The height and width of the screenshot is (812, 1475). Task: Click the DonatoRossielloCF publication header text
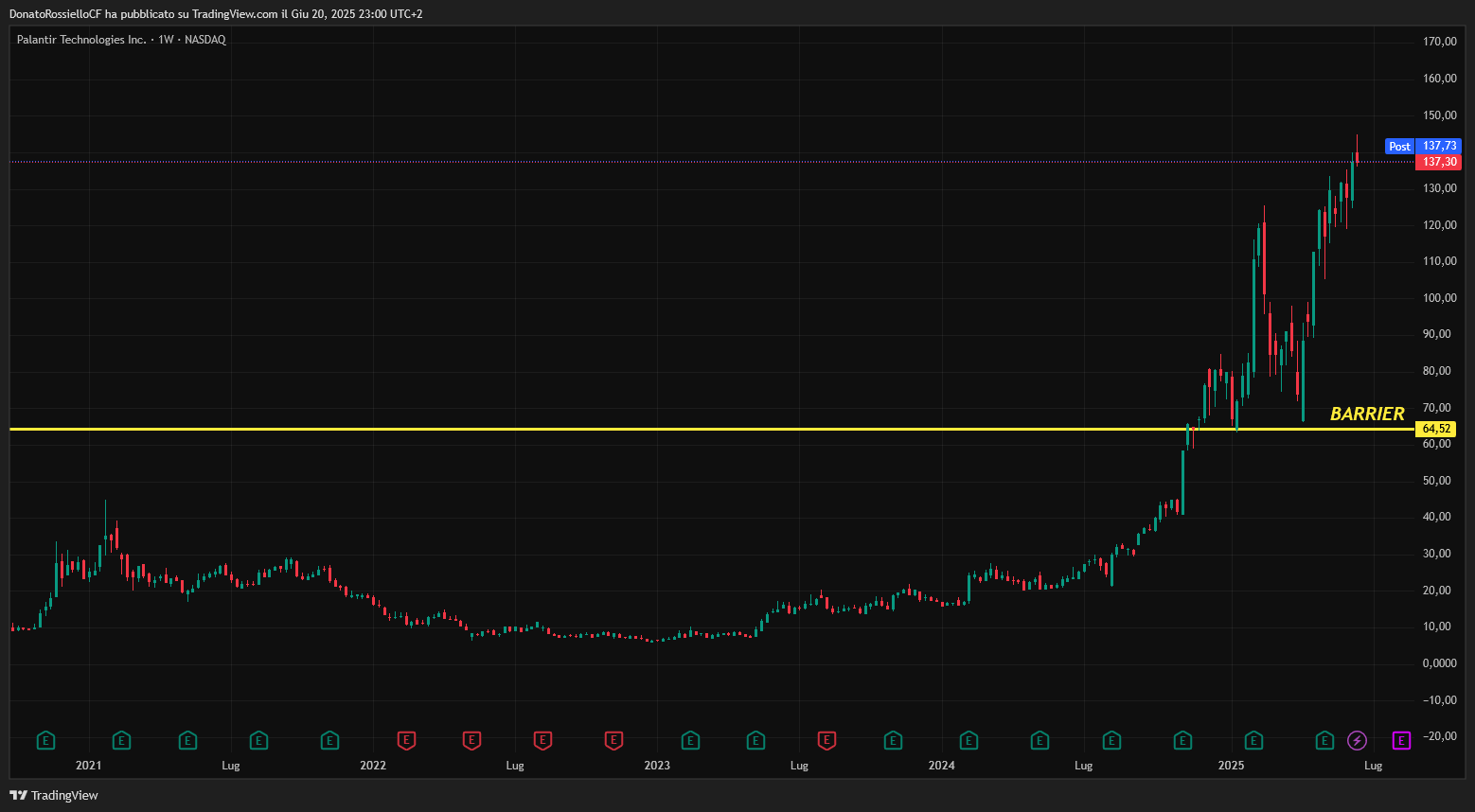point(216,14)
